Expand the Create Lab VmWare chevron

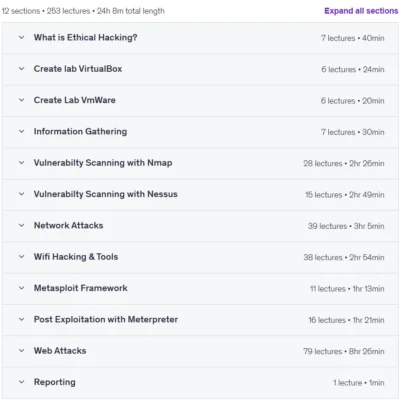coord(21,100)
